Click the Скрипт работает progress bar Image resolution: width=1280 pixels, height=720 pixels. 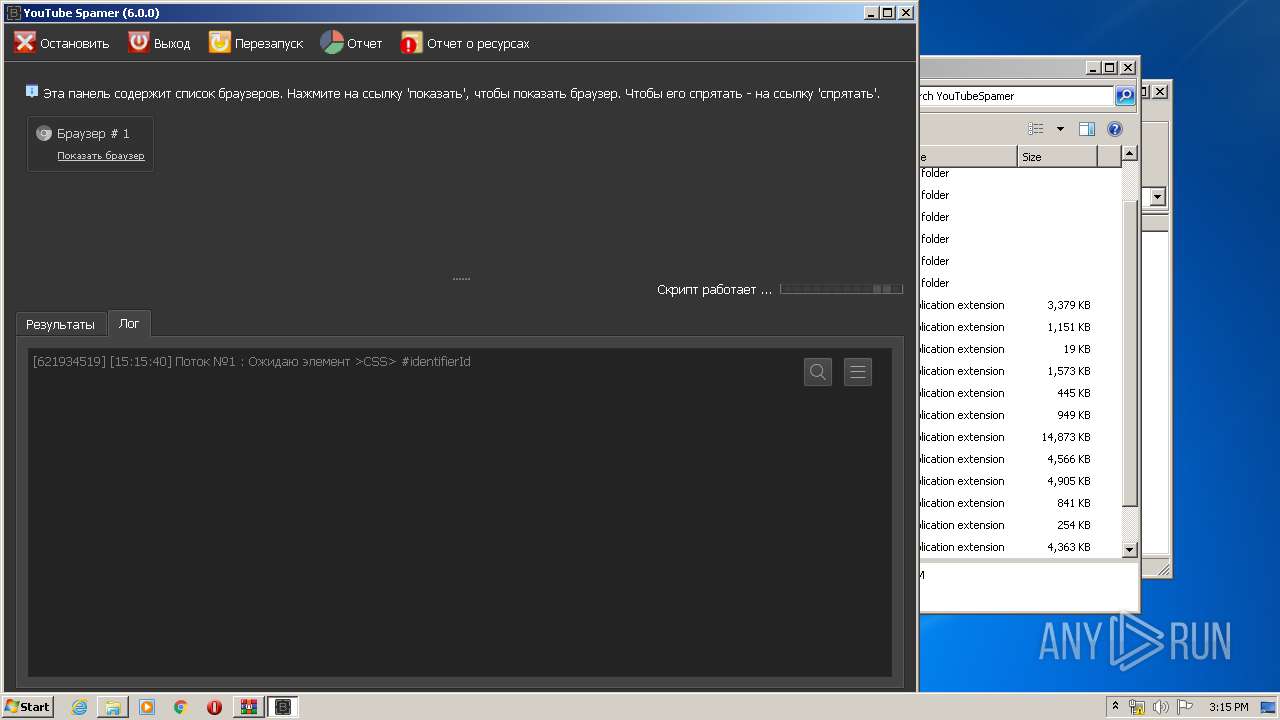pos(841,289)
